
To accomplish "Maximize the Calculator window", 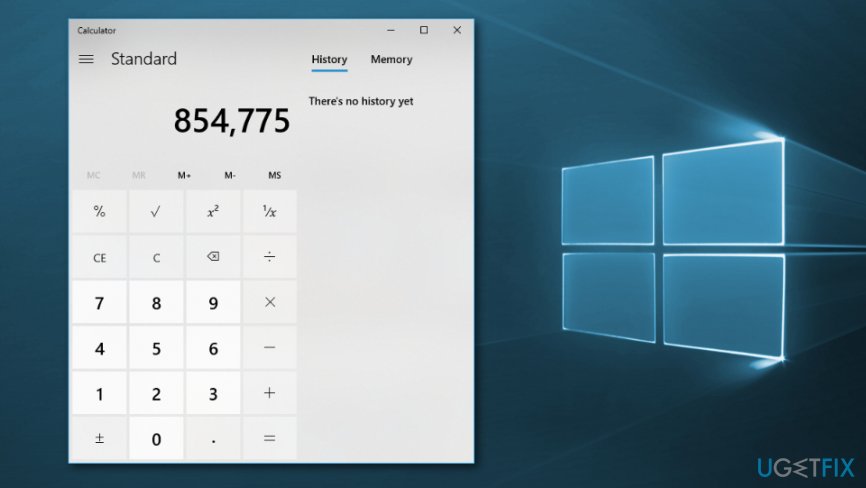I will 424,30.
